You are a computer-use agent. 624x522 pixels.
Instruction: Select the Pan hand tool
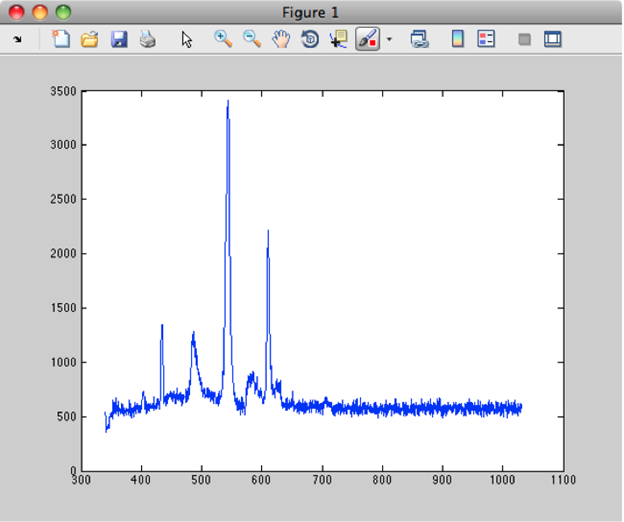point(281,39)
